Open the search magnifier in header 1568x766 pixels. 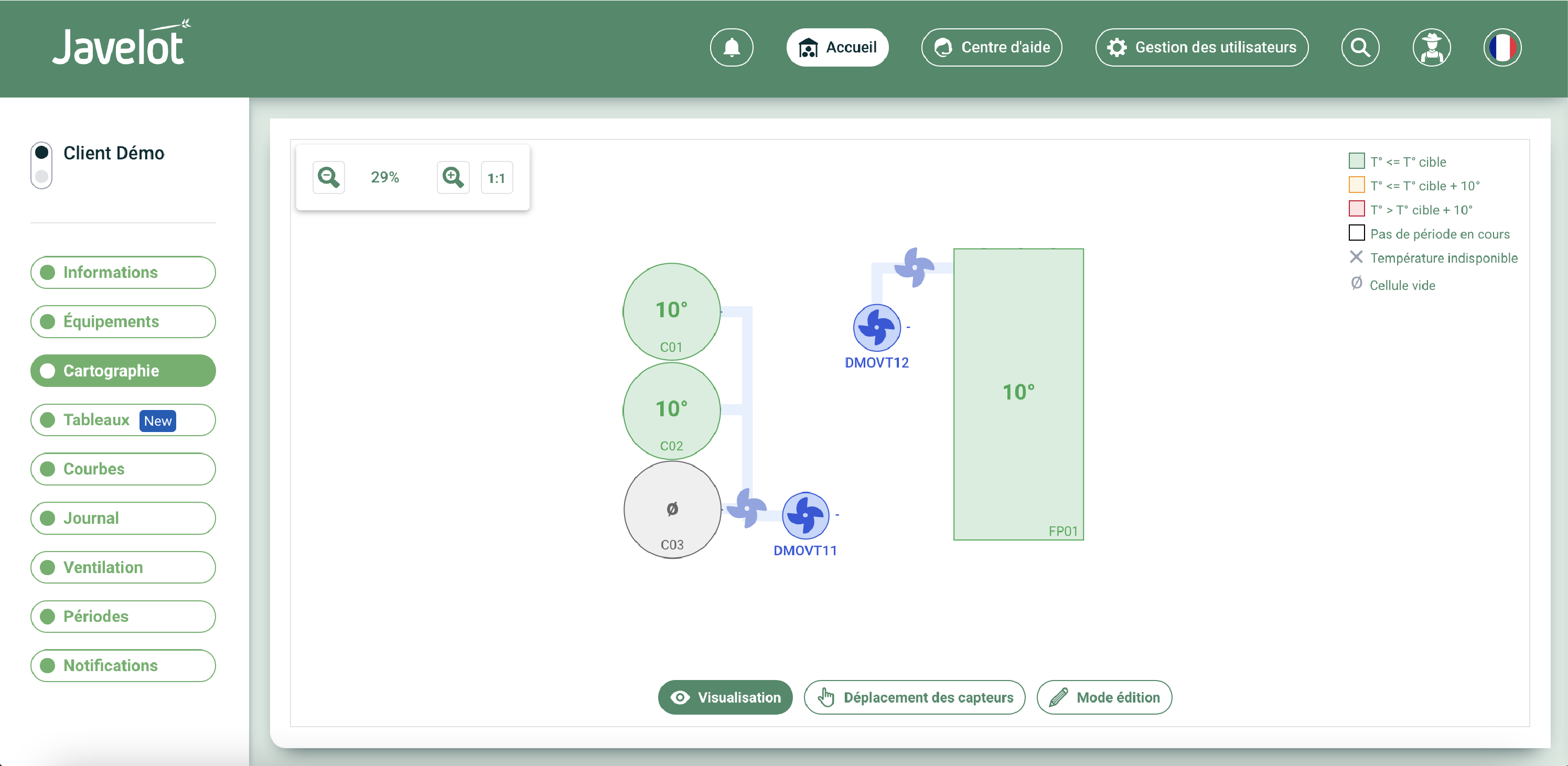1360,48
